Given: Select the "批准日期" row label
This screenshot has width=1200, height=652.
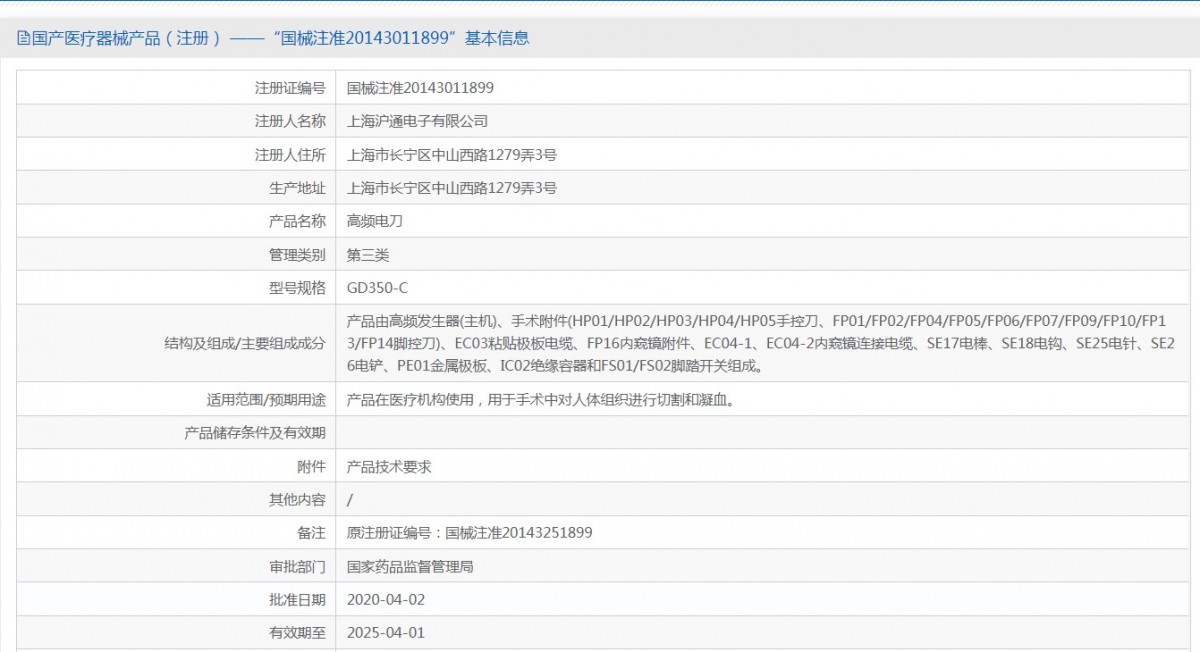Looking at the screenshot, I should (298, 600).
